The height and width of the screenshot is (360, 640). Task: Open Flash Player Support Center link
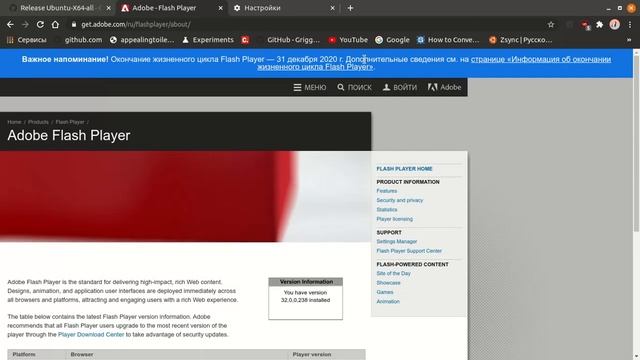(x=409, y=251)
